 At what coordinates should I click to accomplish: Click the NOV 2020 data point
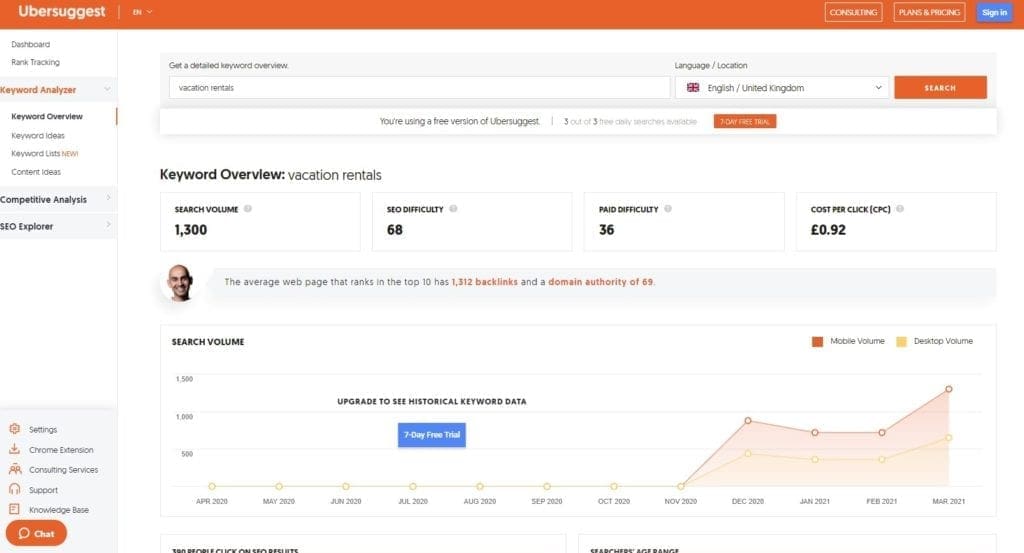pos(680,486)
